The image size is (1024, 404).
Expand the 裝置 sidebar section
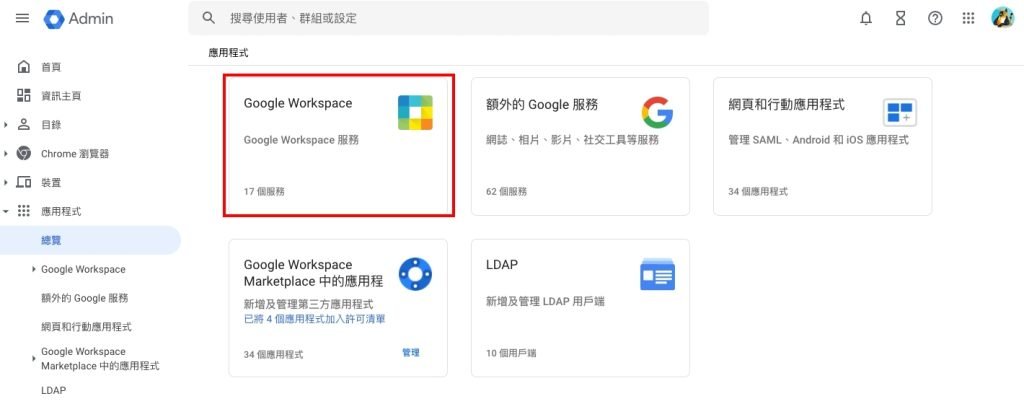[6, 182]
